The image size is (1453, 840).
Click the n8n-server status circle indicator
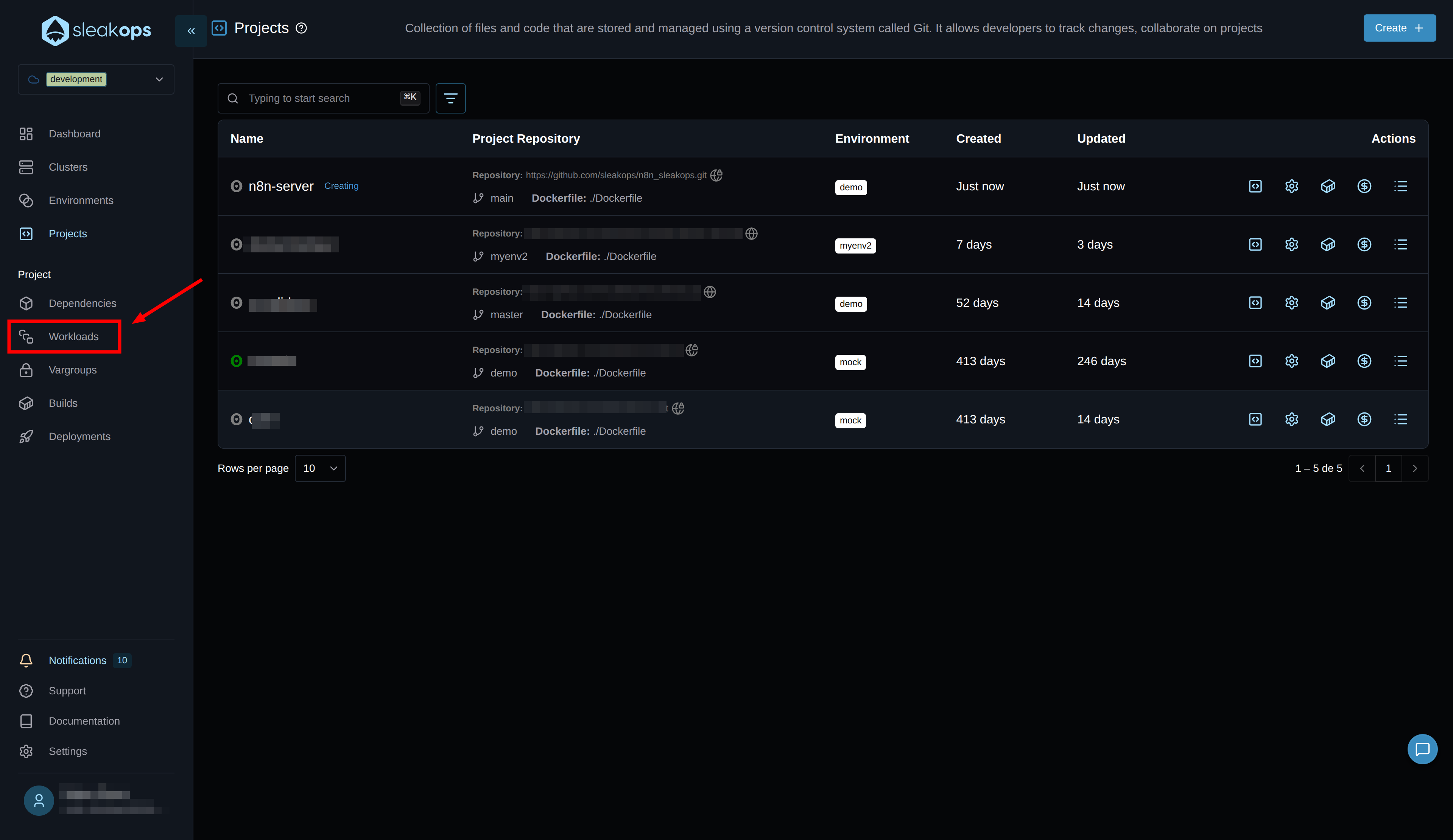(x=236, y=186)
